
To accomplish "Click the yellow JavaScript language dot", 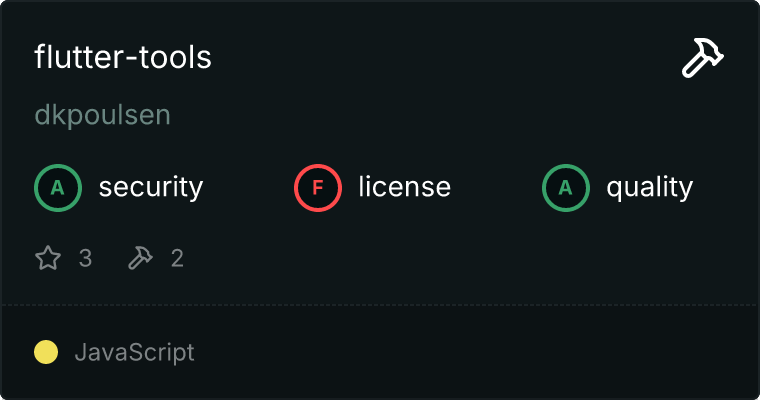I will pyautogui.click(x=46, y=352).
